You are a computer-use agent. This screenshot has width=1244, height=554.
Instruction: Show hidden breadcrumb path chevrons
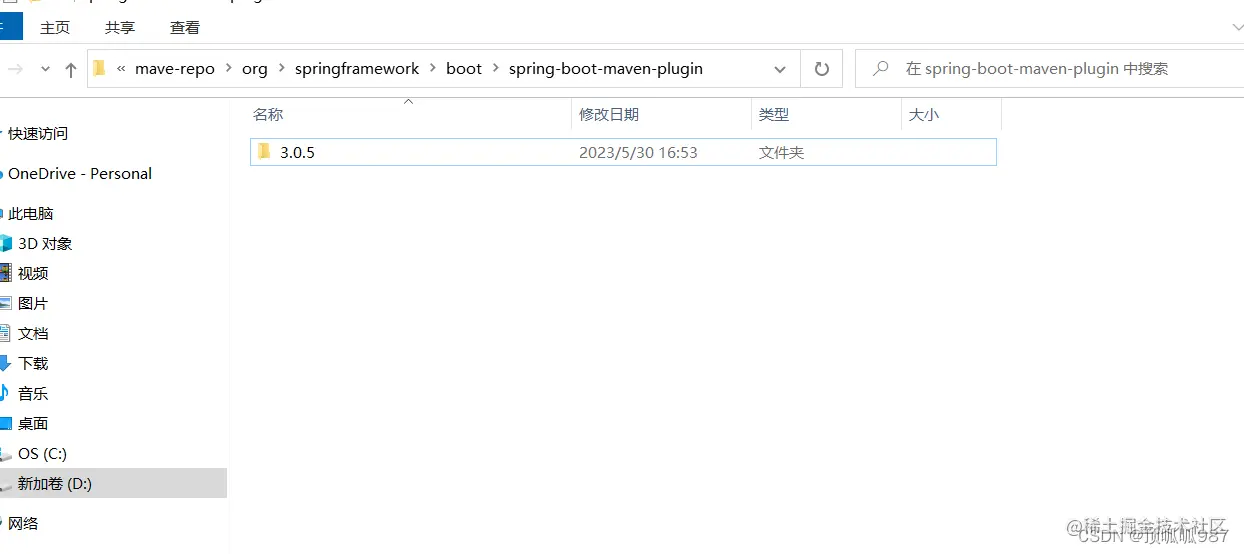pyautogui.click(x=121, y=69)
